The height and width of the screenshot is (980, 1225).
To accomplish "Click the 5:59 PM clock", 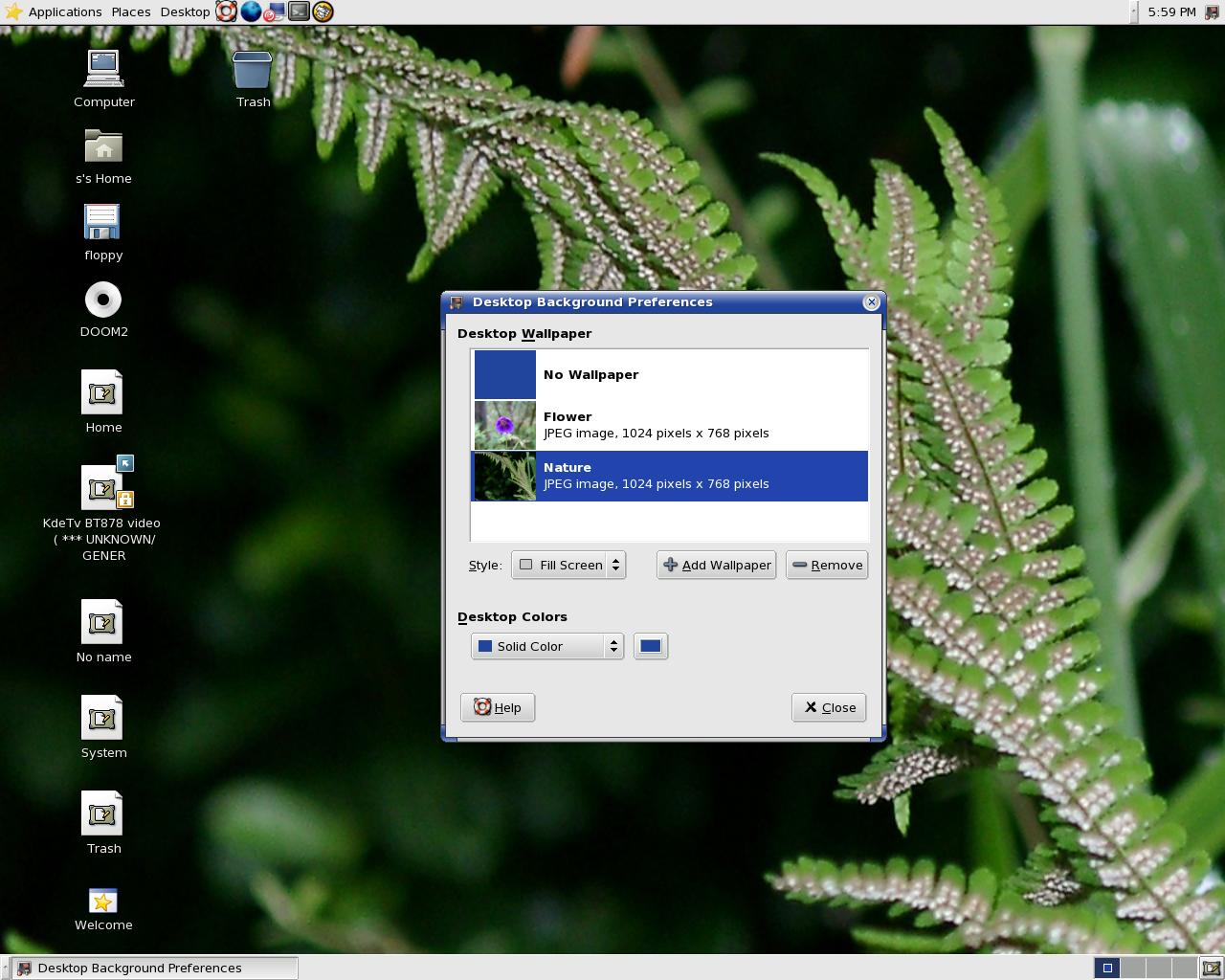I will click(1171, 11).
